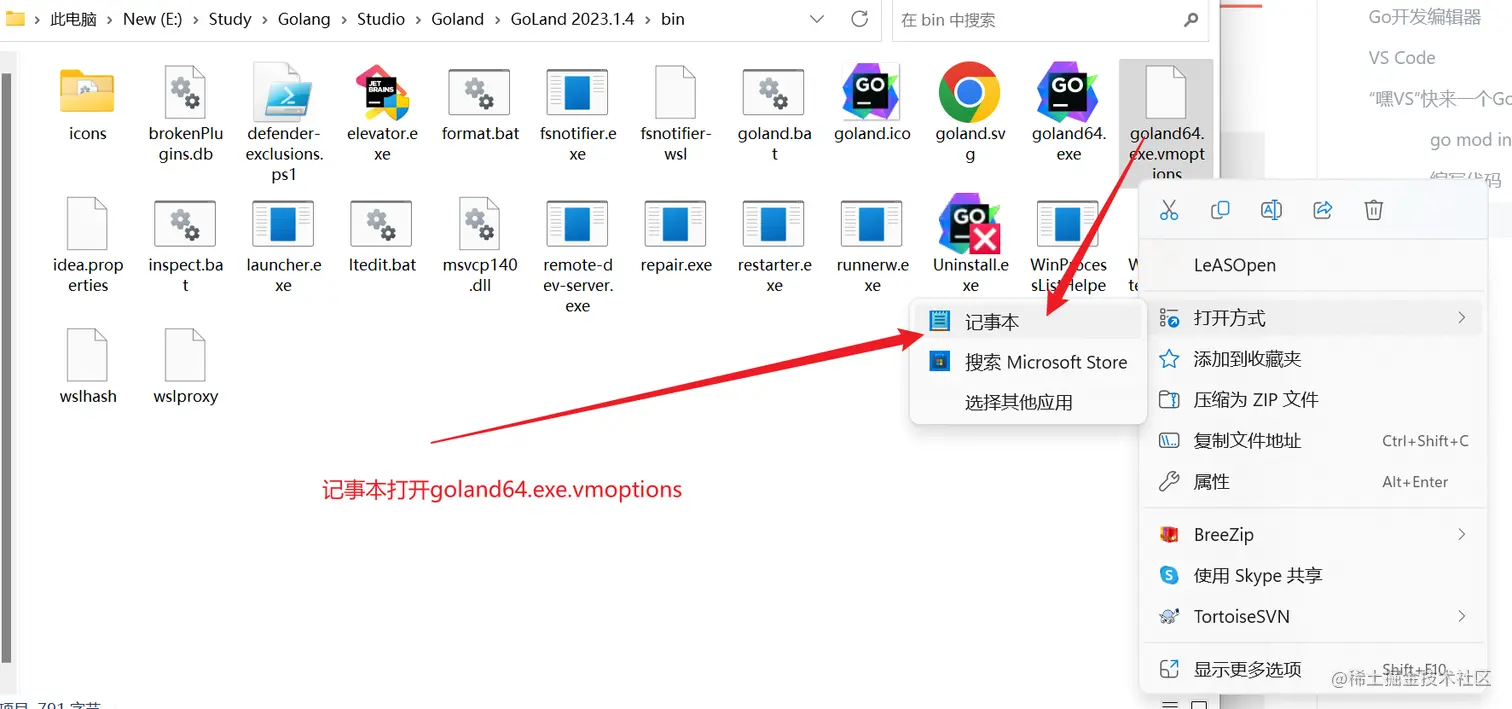Choose 搜索 Microsoft Store option

tap(1029, 362)
